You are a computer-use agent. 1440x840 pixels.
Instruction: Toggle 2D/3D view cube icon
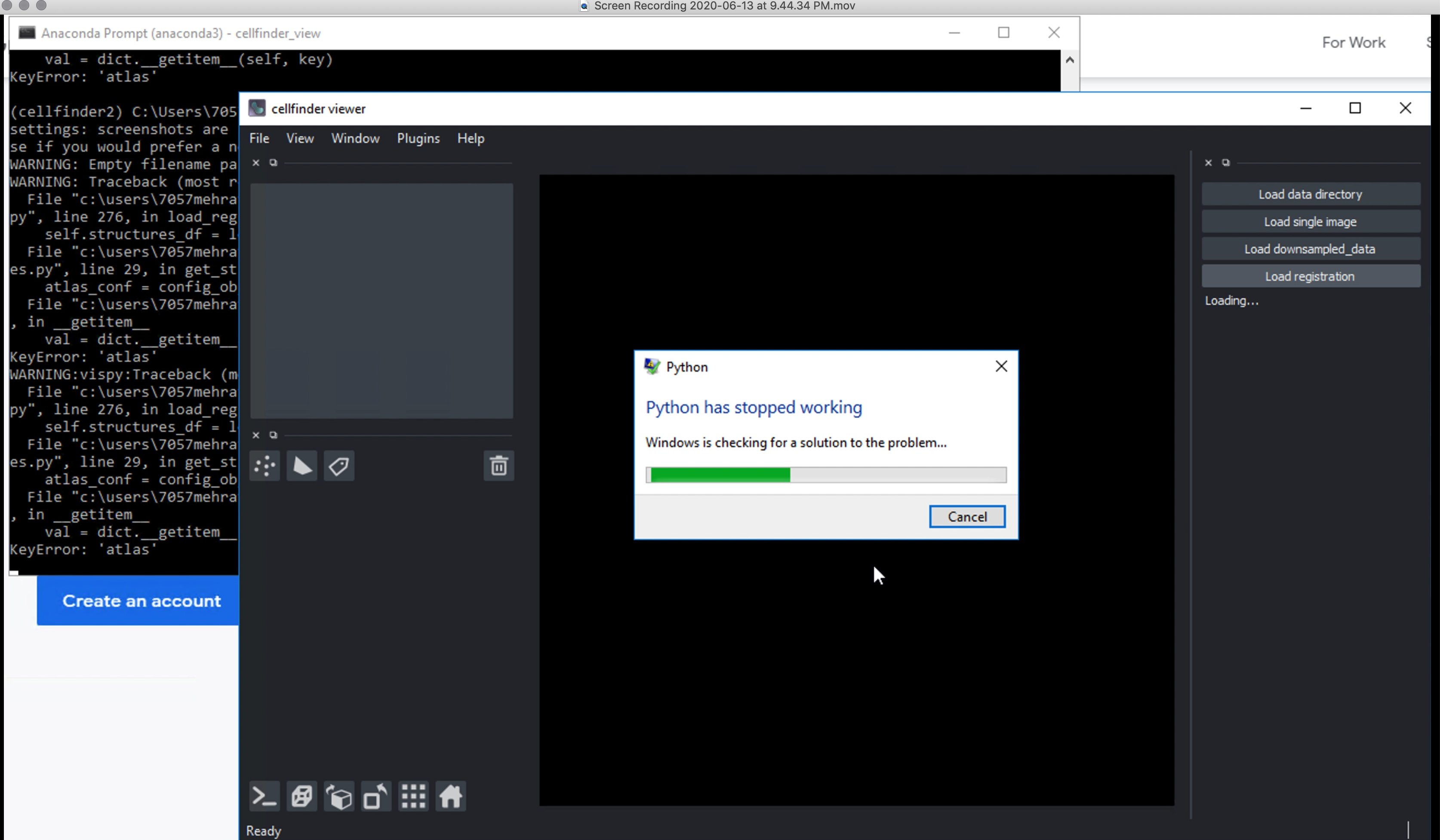(x=302, y=796)
